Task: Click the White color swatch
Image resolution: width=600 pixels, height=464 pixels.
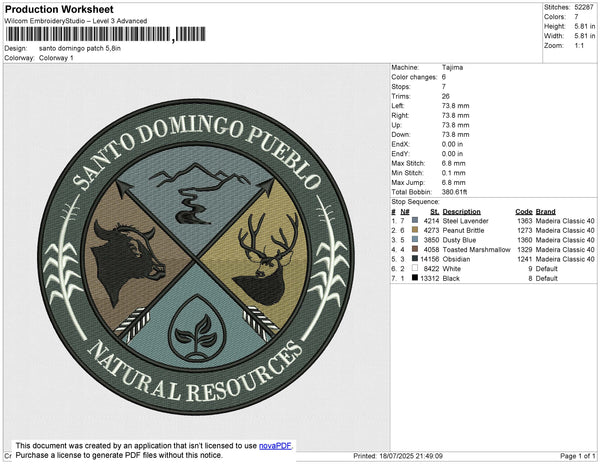Action: point(415,268)
